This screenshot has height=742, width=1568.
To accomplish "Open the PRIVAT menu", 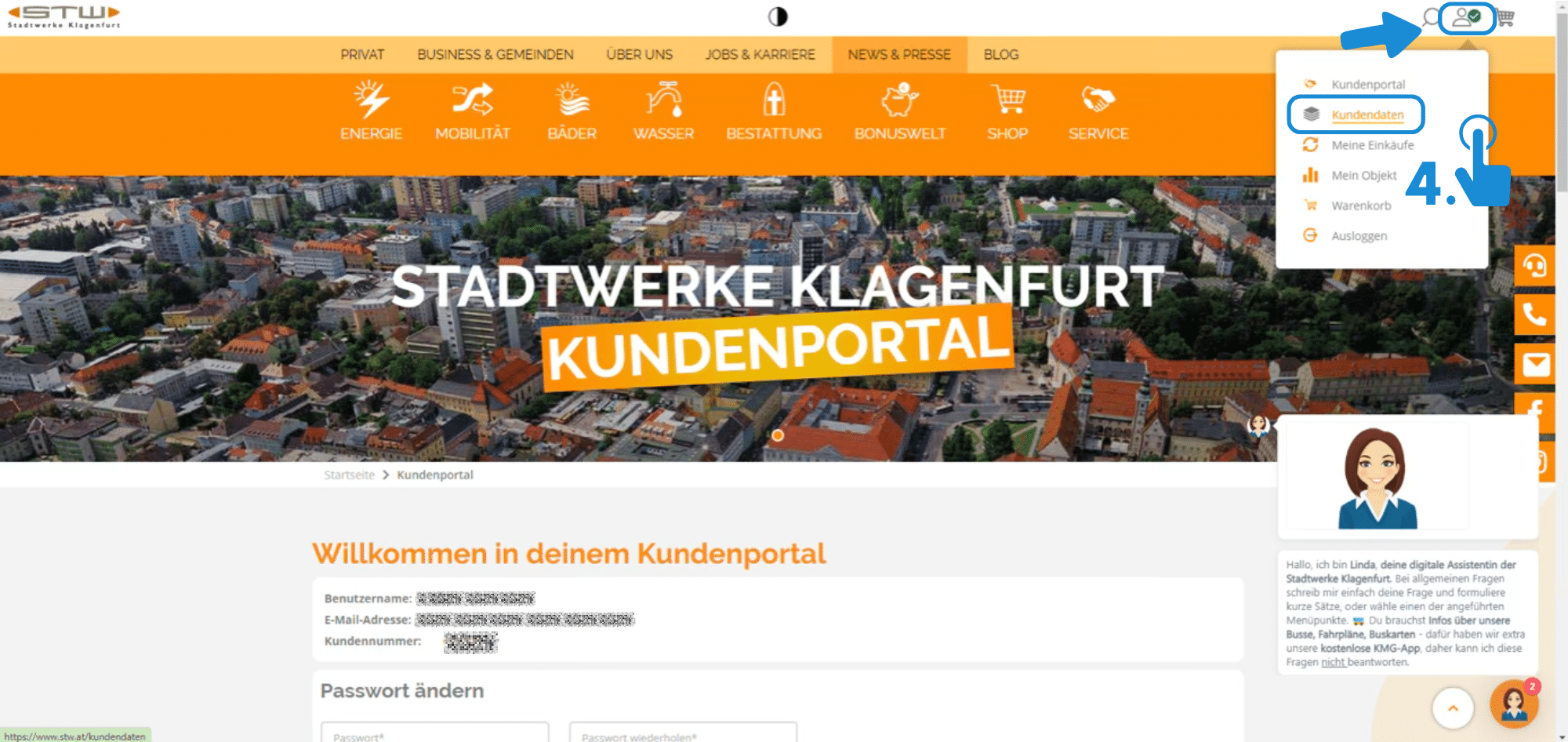I will click(x=362, y=55).
